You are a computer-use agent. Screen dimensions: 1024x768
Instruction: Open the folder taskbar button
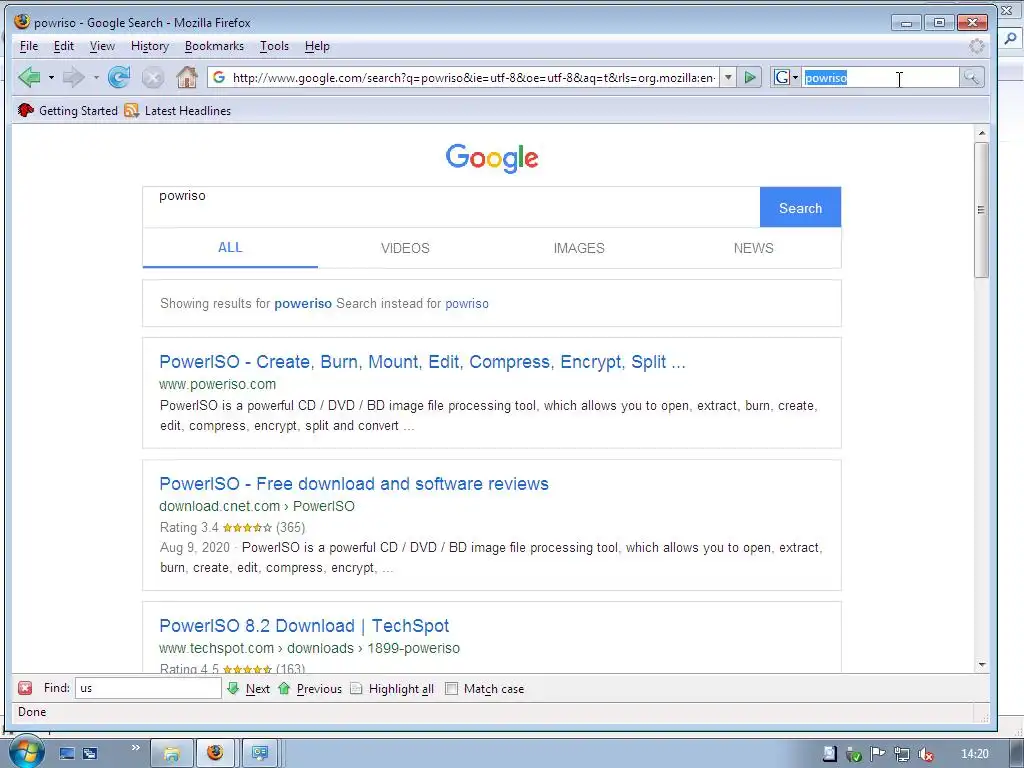pos(172,754)
